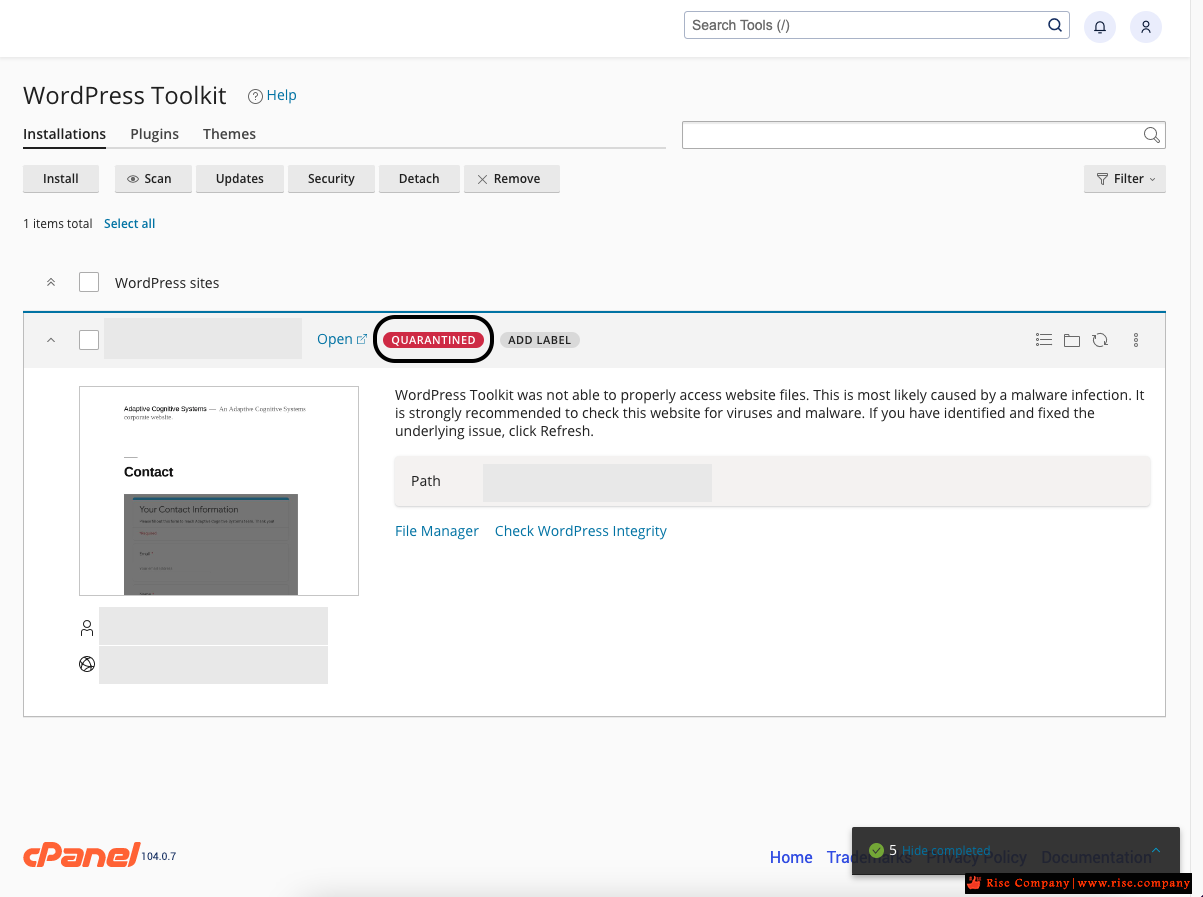Switch to the Plugins tab
1203x897 pixels.
tap(154, 134)
